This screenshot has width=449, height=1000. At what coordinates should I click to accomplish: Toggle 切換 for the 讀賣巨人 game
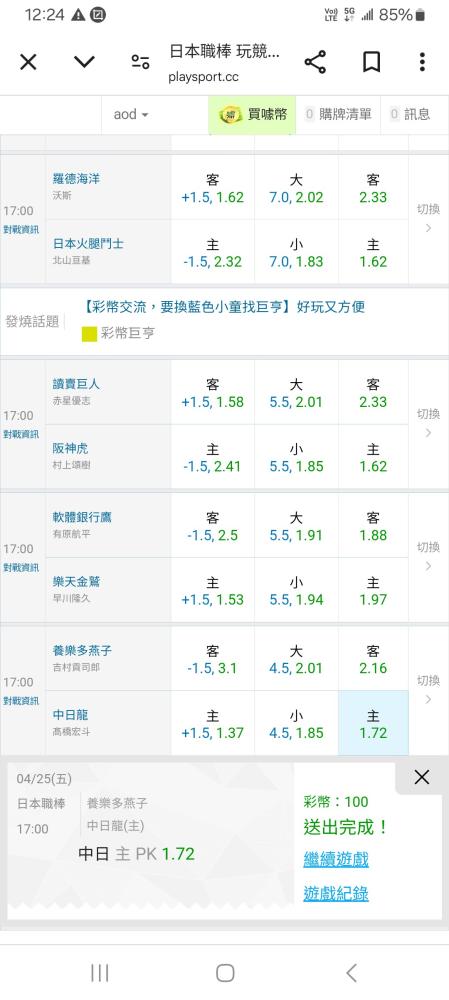click(x=429, y=423)
